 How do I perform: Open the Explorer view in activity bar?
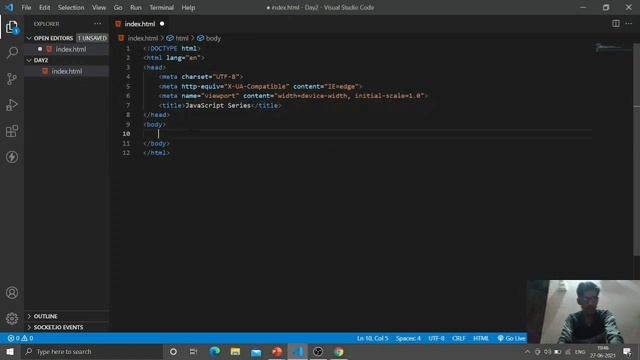click(x=12, y=27)
